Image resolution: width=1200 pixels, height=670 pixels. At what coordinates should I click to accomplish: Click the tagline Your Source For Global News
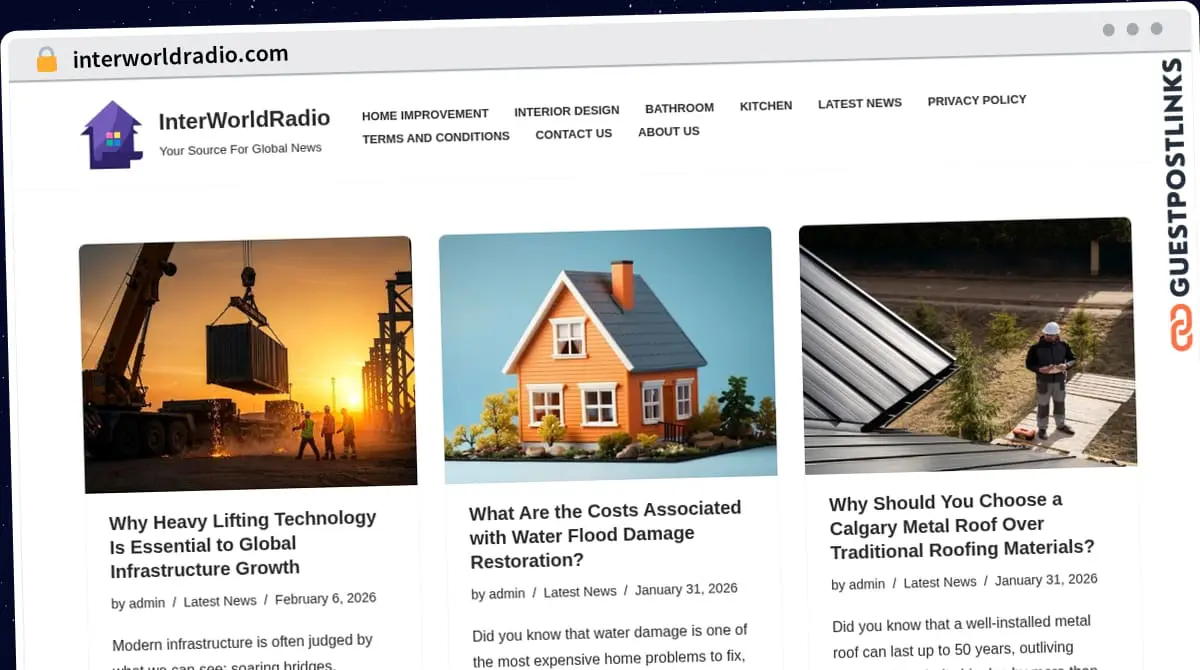241,149
